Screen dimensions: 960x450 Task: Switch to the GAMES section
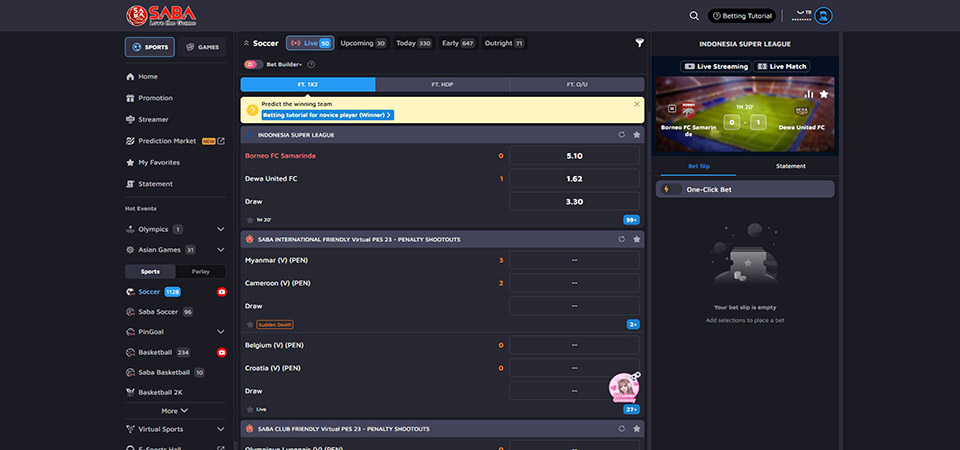pos(202,47)
